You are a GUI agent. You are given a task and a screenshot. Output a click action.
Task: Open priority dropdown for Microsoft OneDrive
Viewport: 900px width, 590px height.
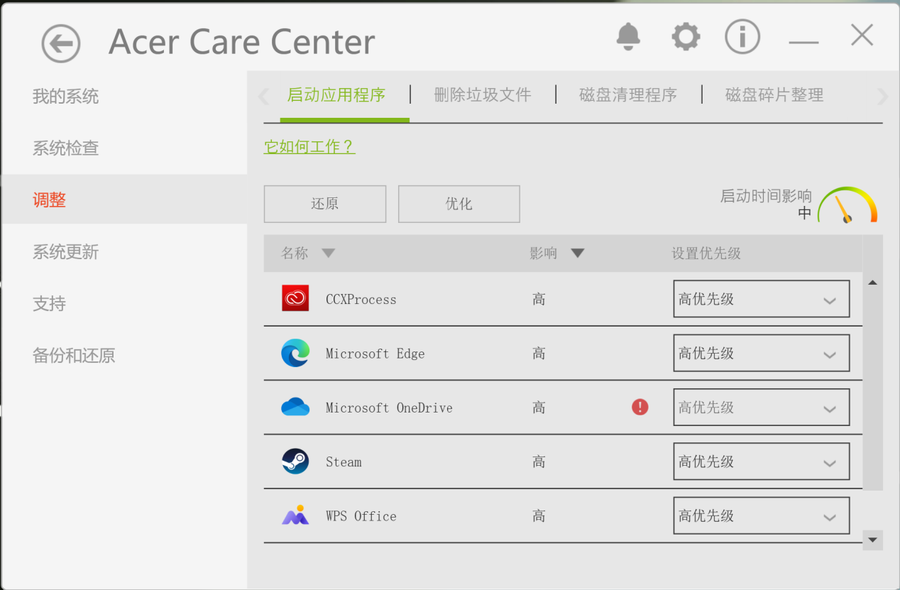coord(761,407)
